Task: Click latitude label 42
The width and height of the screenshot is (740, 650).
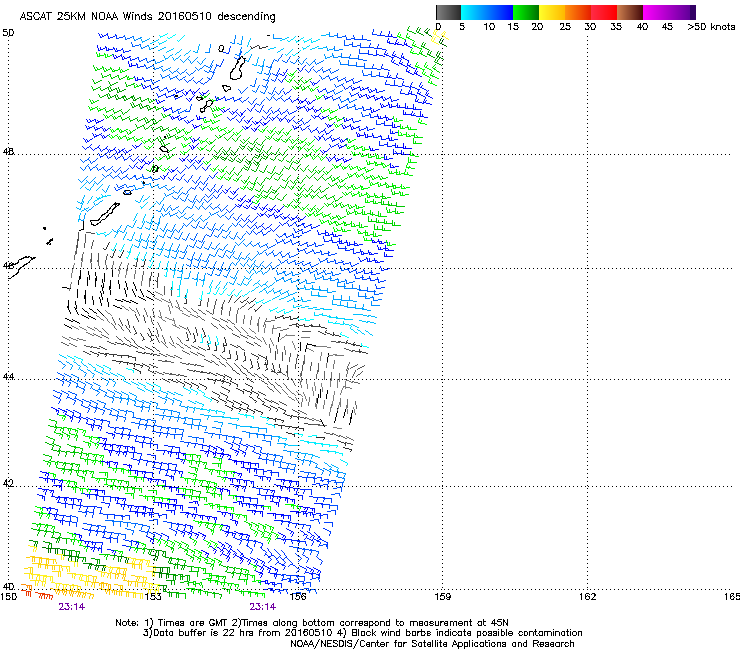Action: pos(8,484)
